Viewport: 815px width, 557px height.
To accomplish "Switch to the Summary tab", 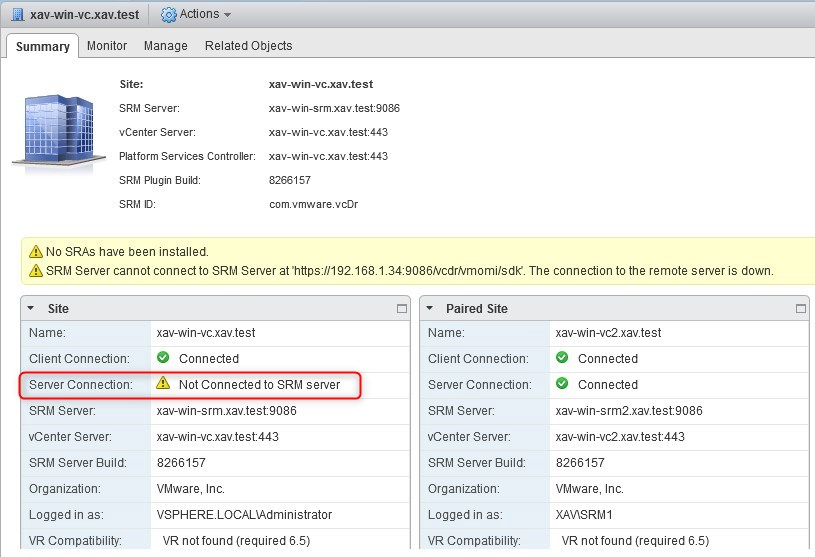I will 43,46.
